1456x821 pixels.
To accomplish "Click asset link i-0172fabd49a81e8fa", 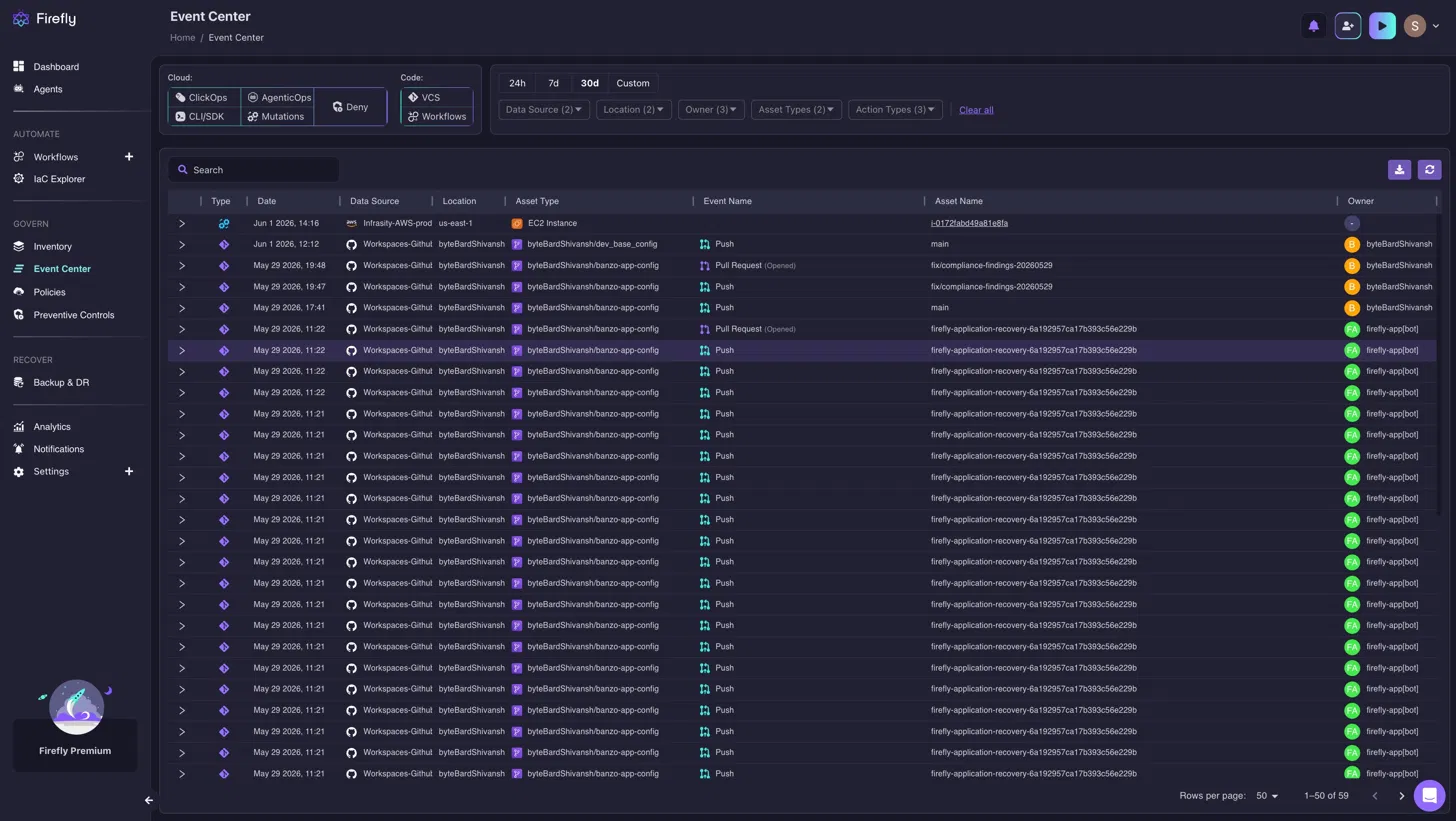I will [969, 224].
